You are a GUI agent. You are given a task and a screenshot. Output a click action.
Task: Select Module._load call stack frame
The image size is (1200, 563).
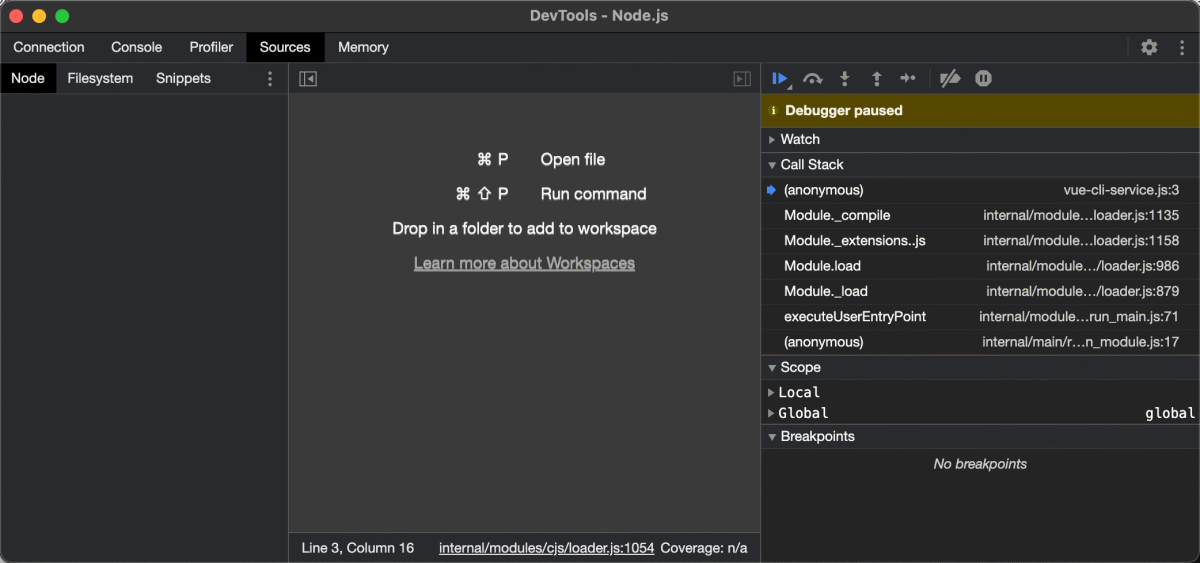[x=980, y=291]
